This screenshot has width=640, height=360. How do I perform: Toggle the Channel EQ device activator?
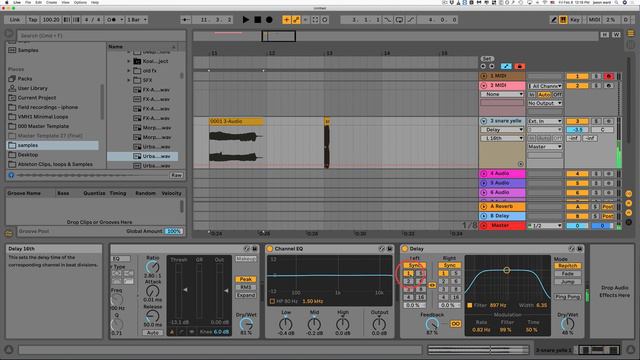(x=269, y=249)
